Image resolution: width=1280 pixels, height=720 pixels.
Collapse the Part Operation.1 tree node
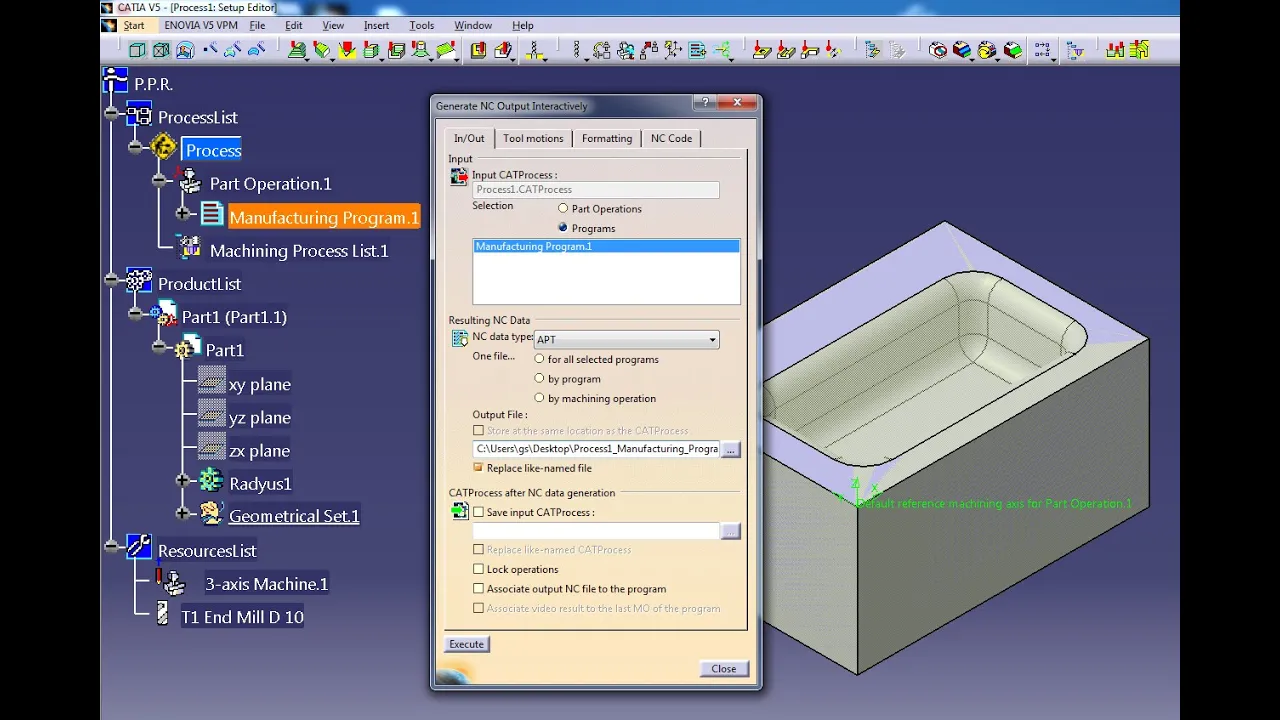pos(159,181)
